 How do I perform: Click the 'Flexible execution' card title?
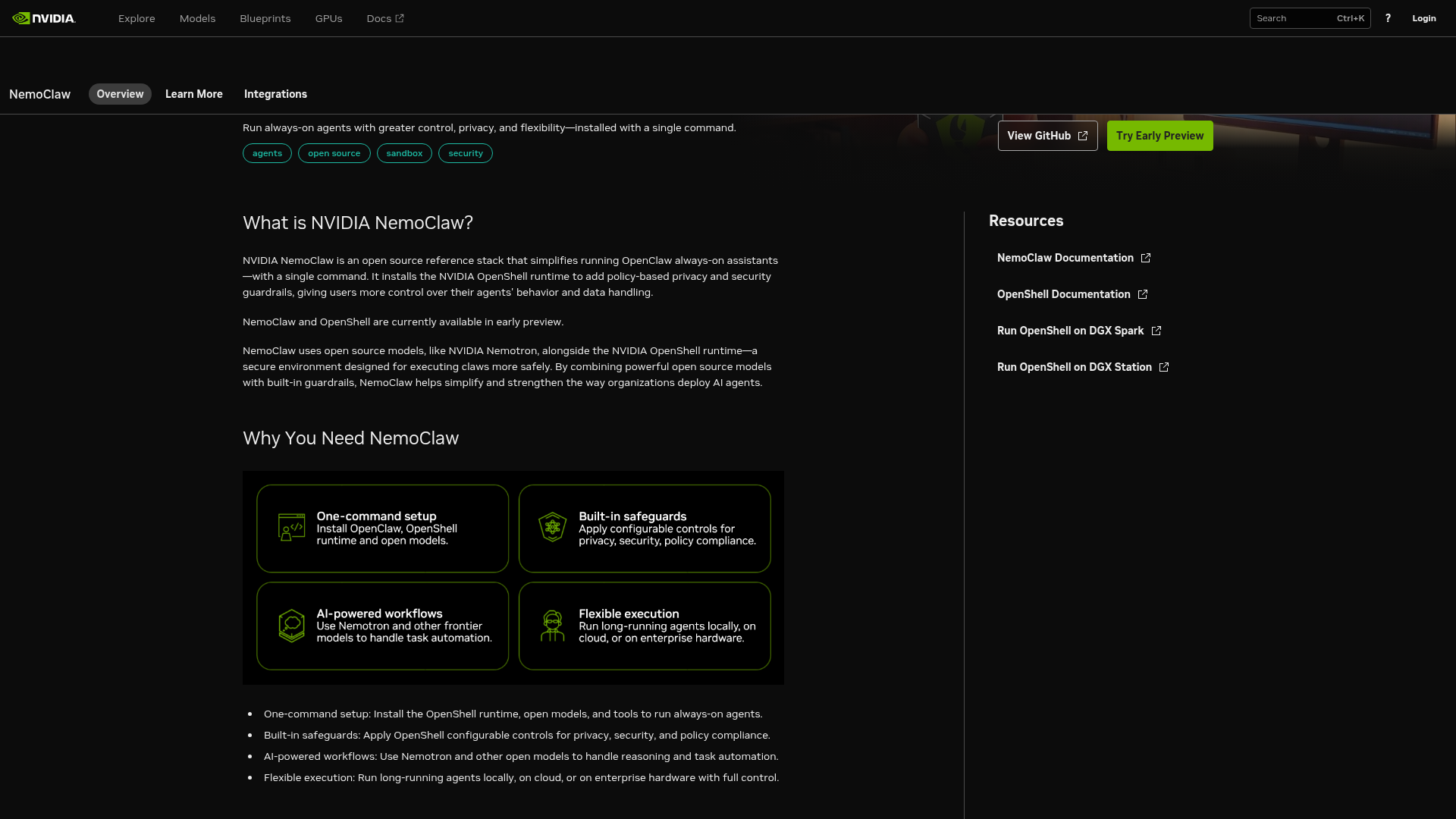tap(629, 613)
